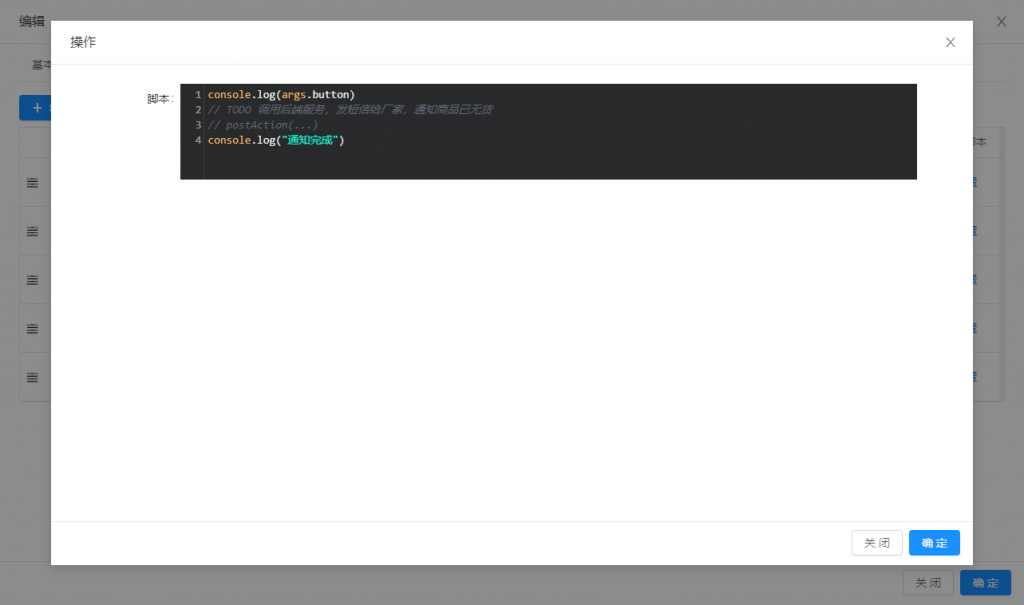
Task: Confirm the script with 确定 in the 操作 dialog
Action: 934,543
